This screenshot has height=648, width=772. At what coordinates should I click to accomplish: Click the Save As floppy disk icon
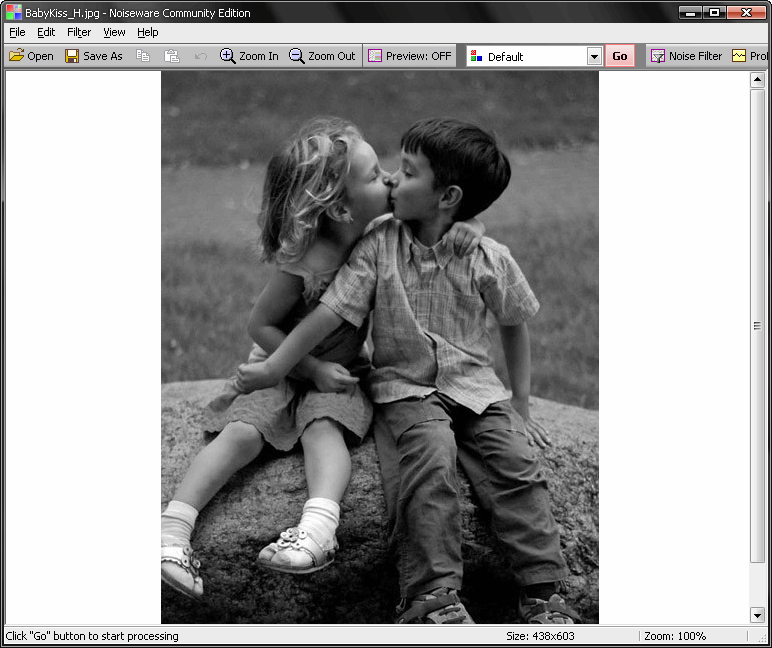[x=72, y=56]
